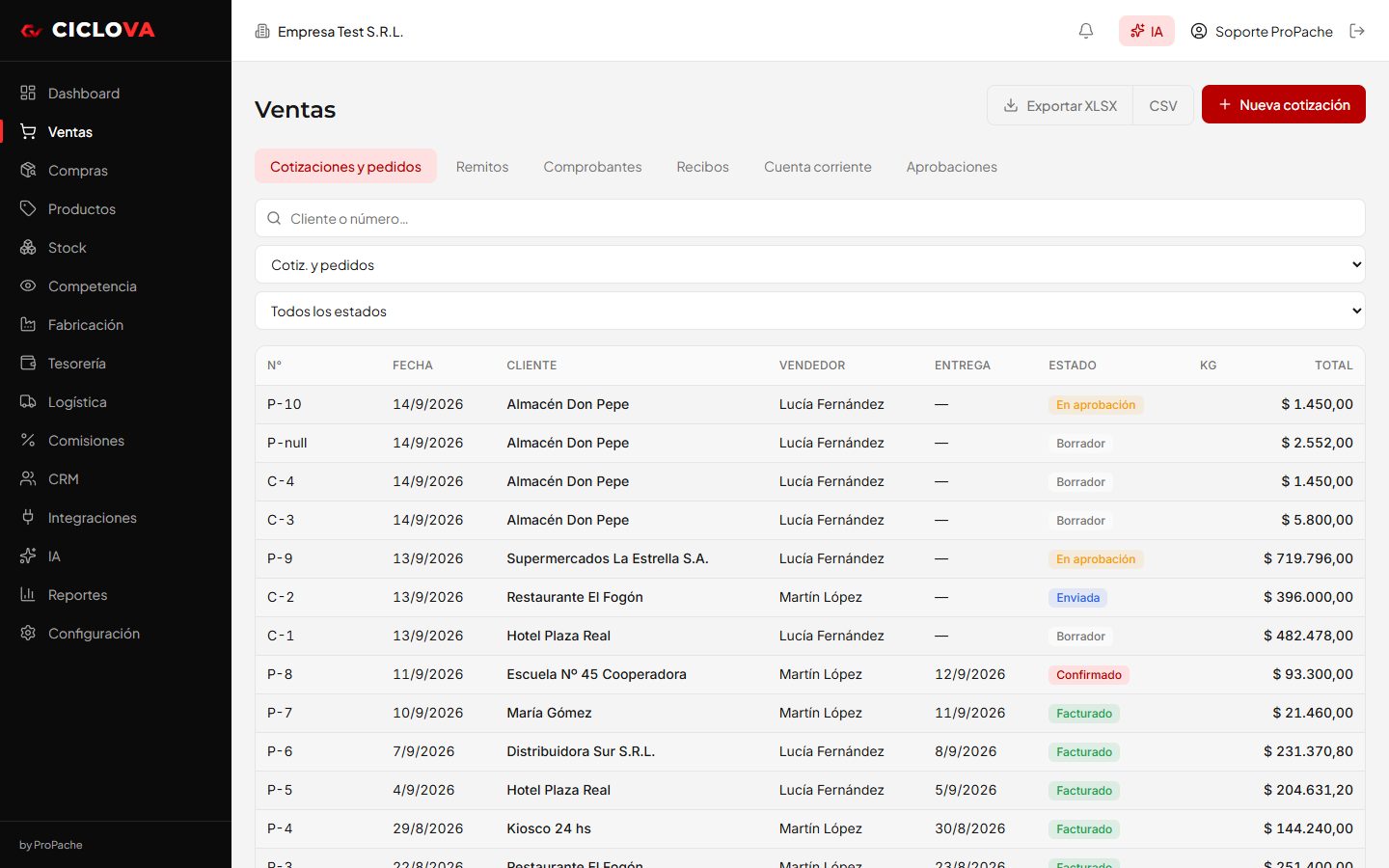
Task: Click the Comisiones percent icon
Action: coord(28,440)
